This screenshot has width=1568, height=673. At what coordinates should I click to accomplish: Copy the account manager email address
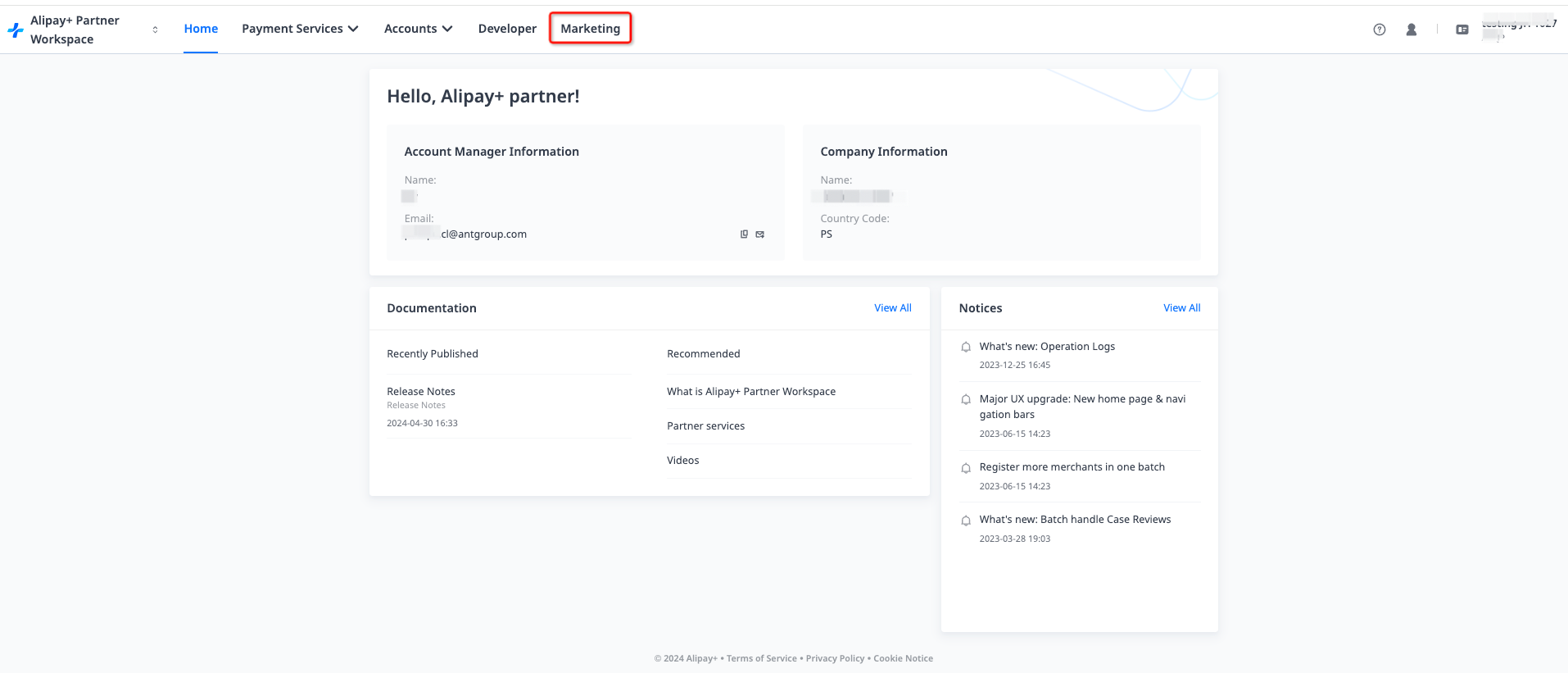(744, 234)
